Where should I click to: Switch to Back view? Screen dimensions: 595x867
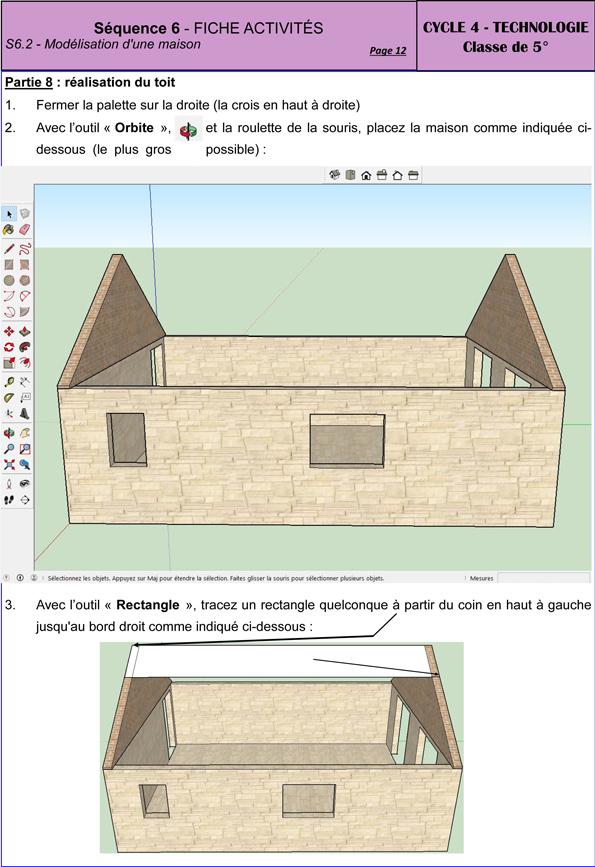pyautogui.click(x=397, y=175)
